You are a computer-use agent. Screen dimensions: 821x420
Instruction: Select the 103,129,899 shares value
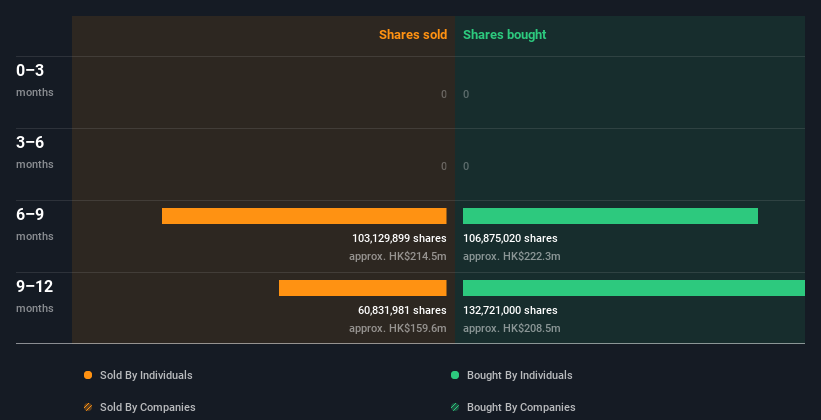399,238
